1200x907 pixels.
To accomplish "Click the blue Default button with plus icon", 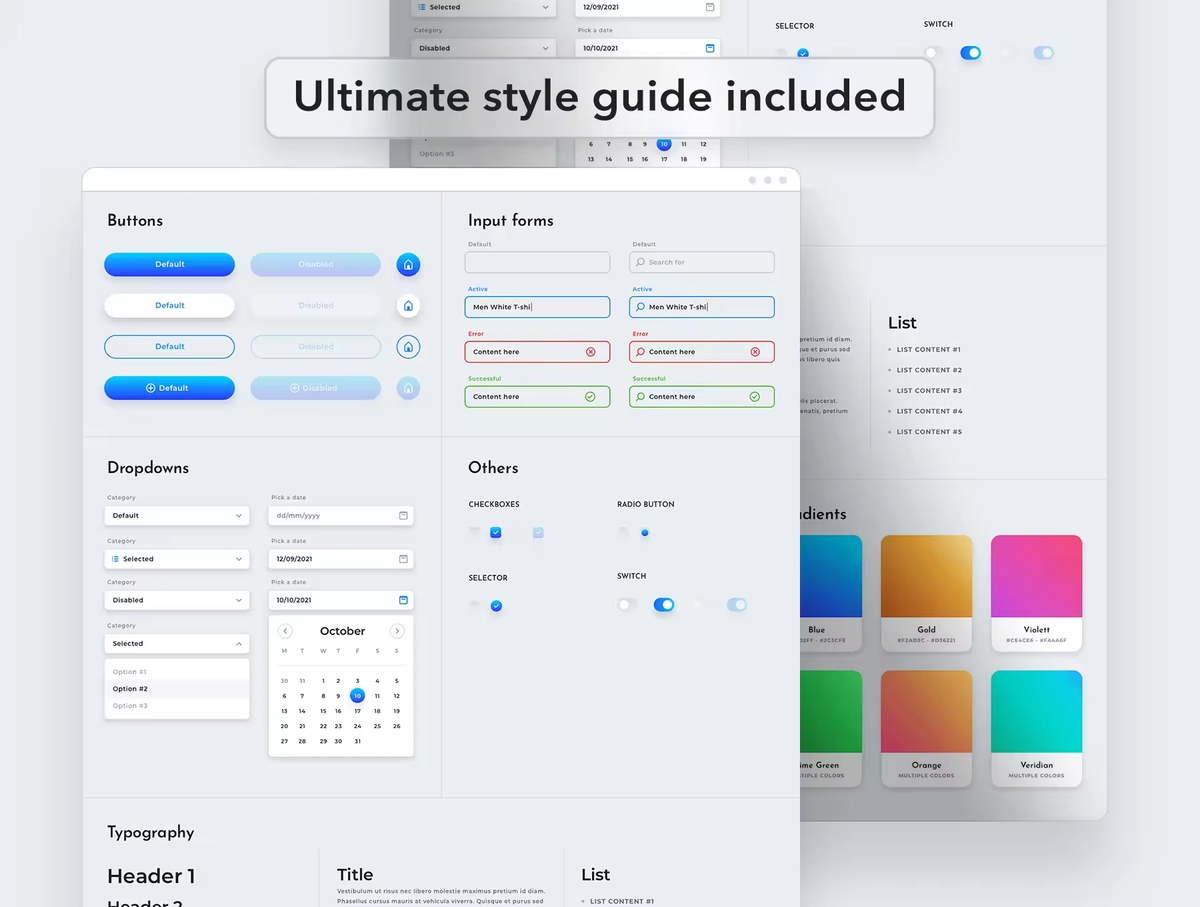I will click(169, 388).
